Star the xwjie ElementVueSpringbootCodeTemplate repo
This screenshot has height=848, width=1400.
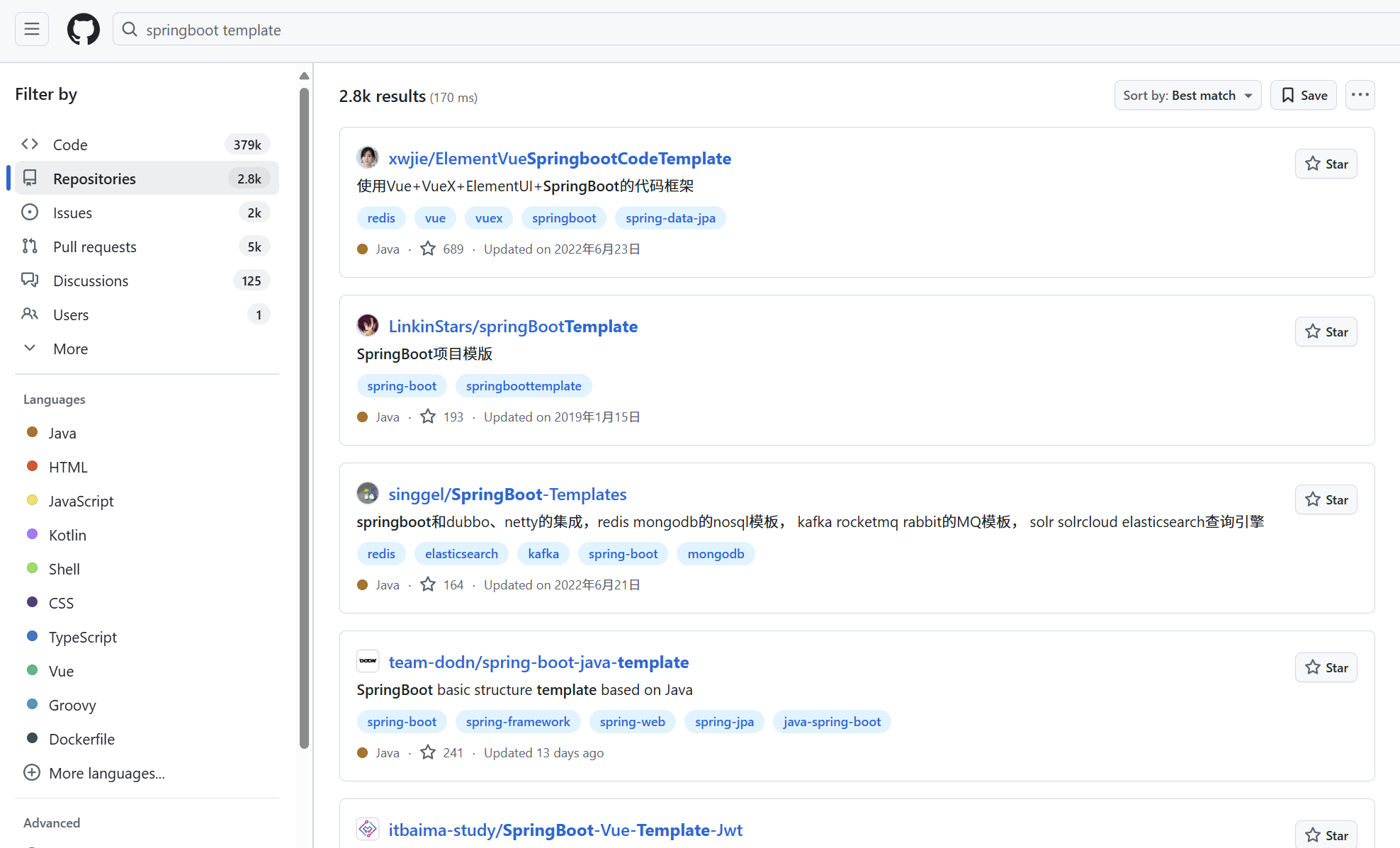[1326, 164]
